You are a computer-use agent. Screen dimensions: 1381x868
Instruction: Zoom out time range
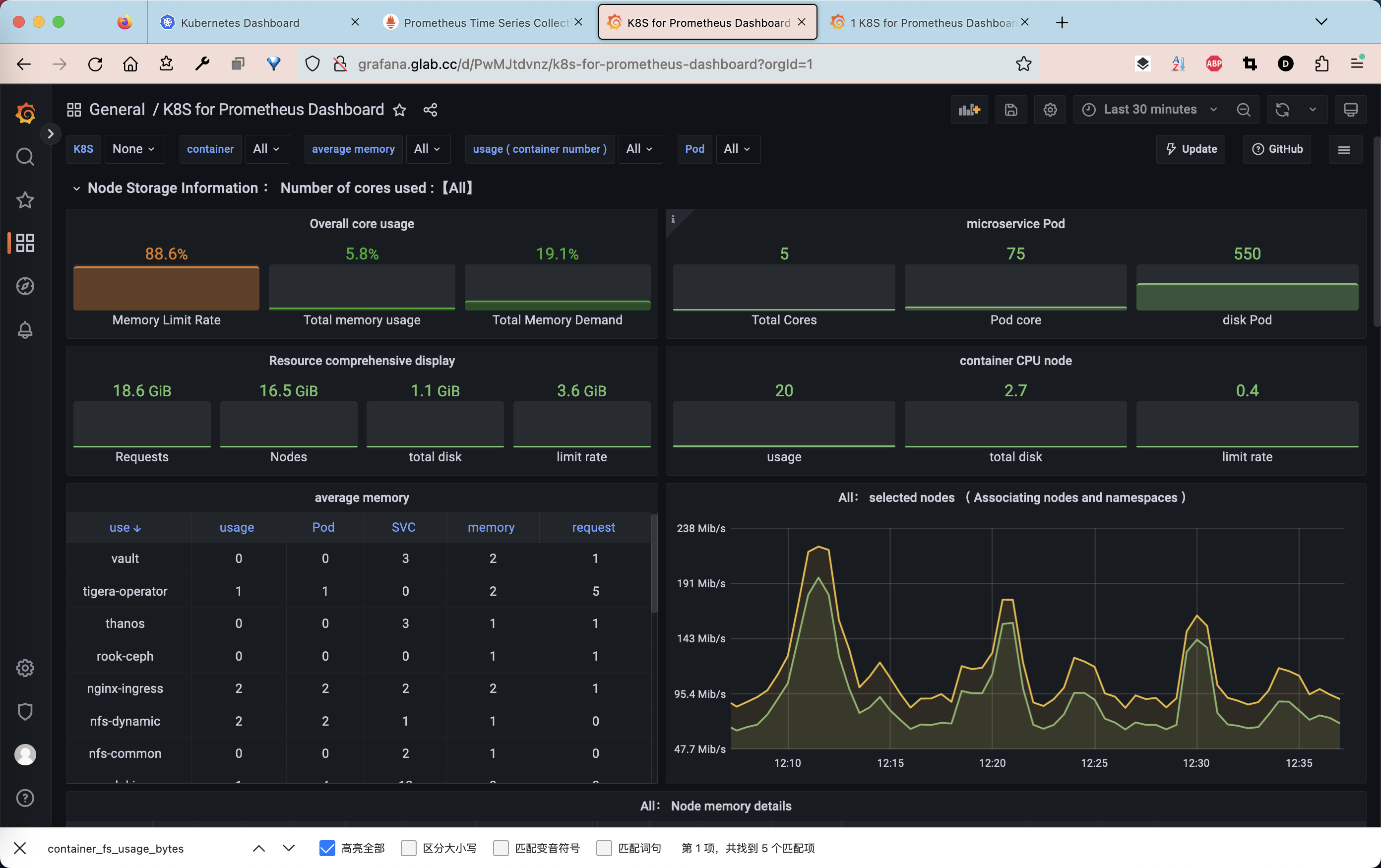click(1244, 110)
